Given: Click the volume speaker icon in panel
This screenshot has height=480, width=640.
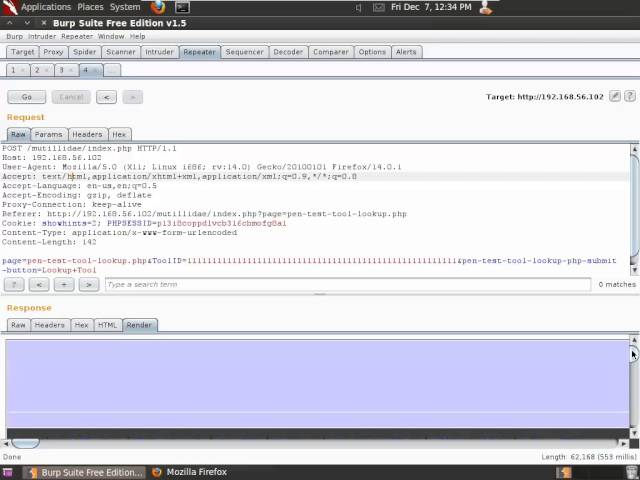Looking at the screenshot, I should 358,7.
